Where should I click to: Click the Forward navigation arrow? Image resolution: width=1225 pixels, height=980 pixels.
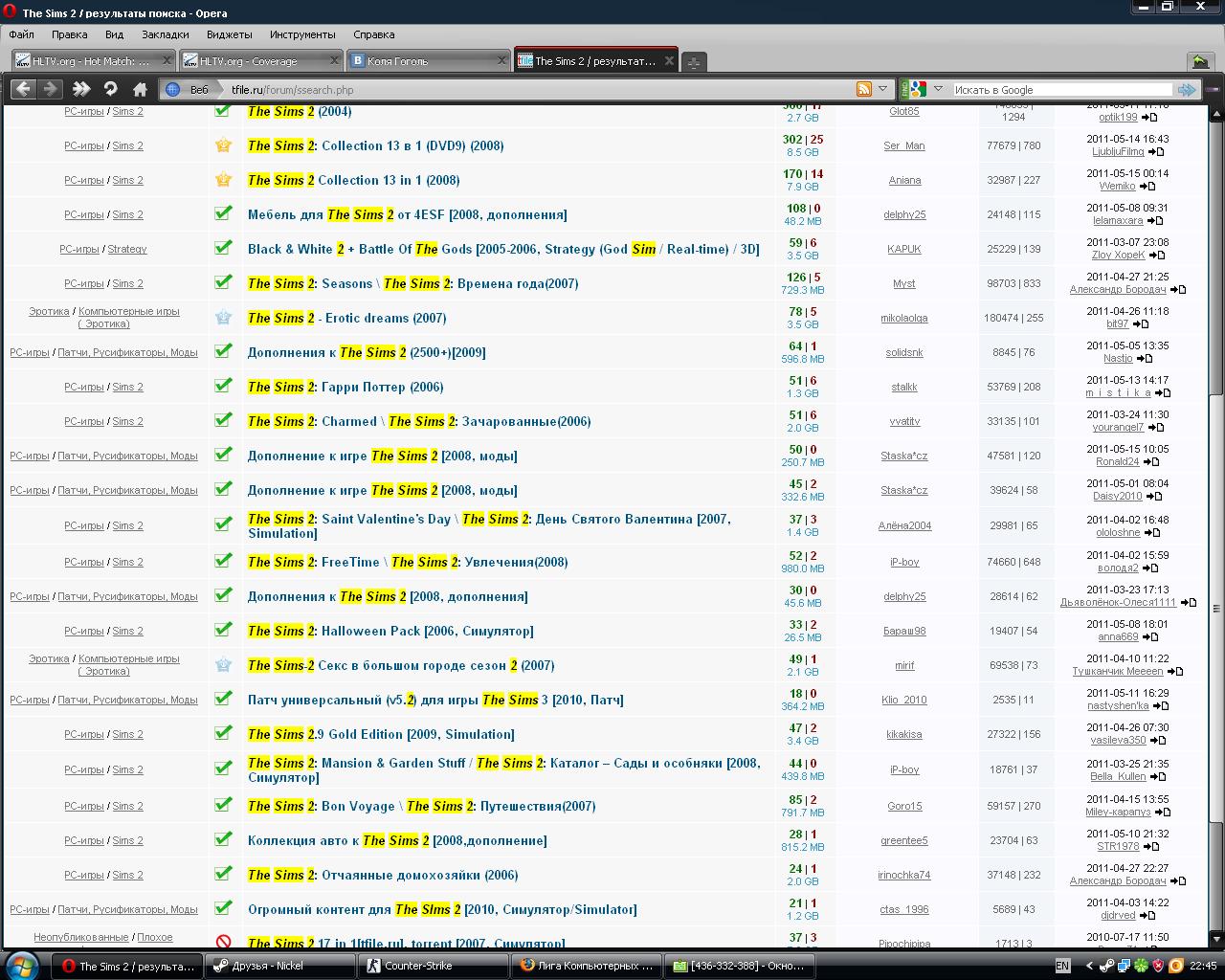point(51,89)
